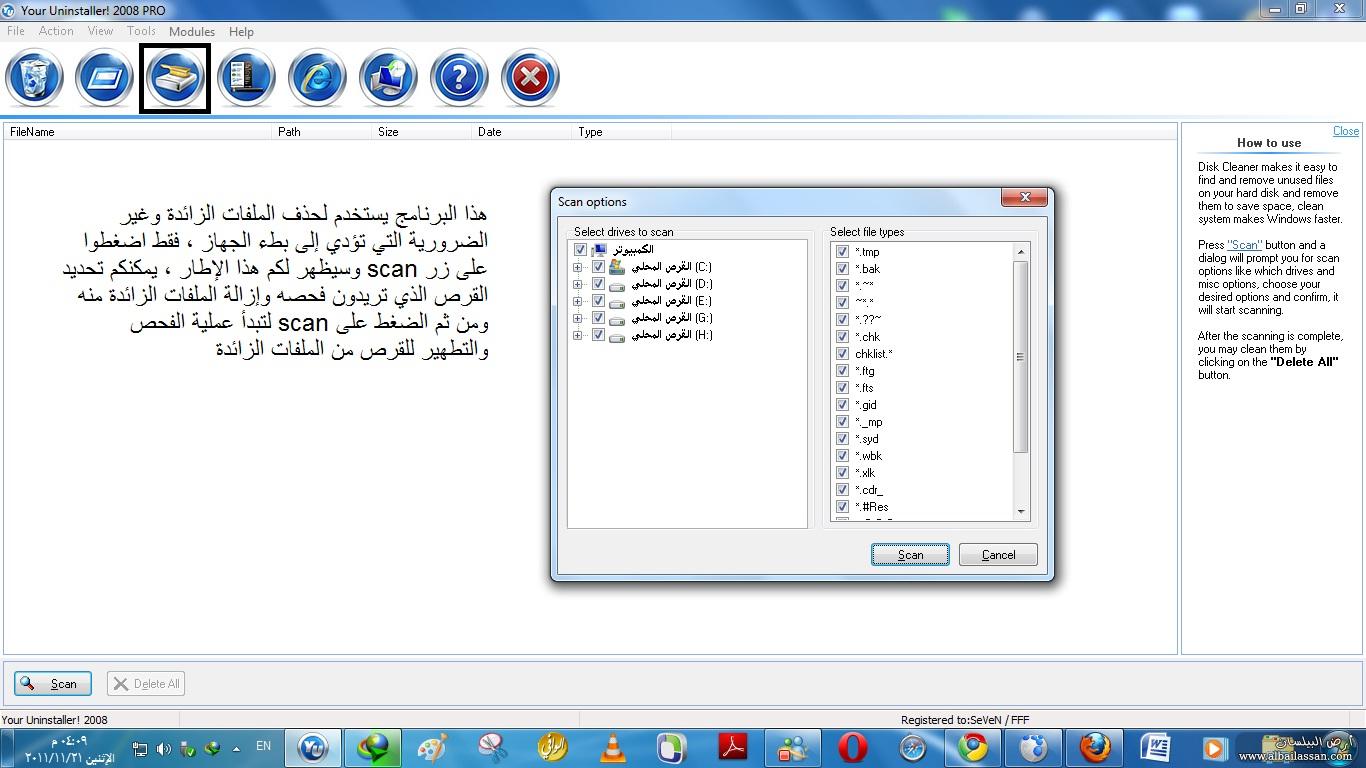1366x768 pixels.
Task: Open Internet Download Manager from taskbar
Action: (373, 748)
